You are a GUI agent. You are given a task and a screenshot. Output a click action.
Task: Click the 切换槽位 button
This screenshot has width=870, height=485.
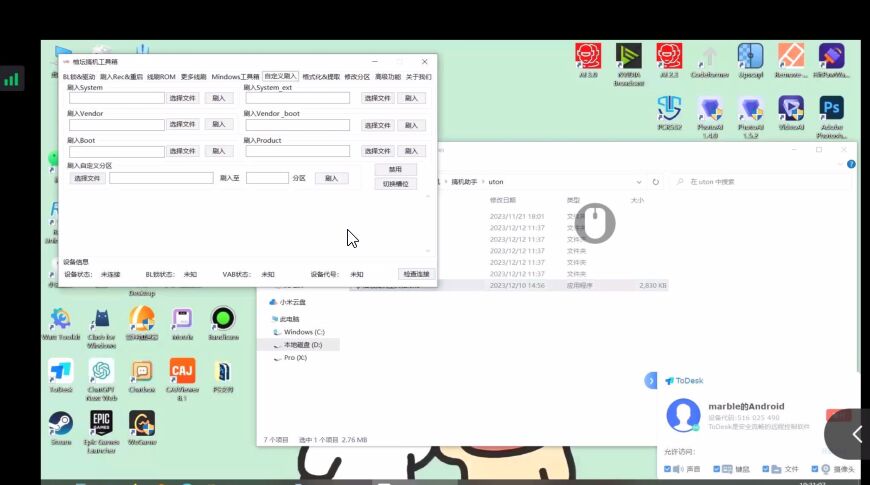click(x=395, y=184)
